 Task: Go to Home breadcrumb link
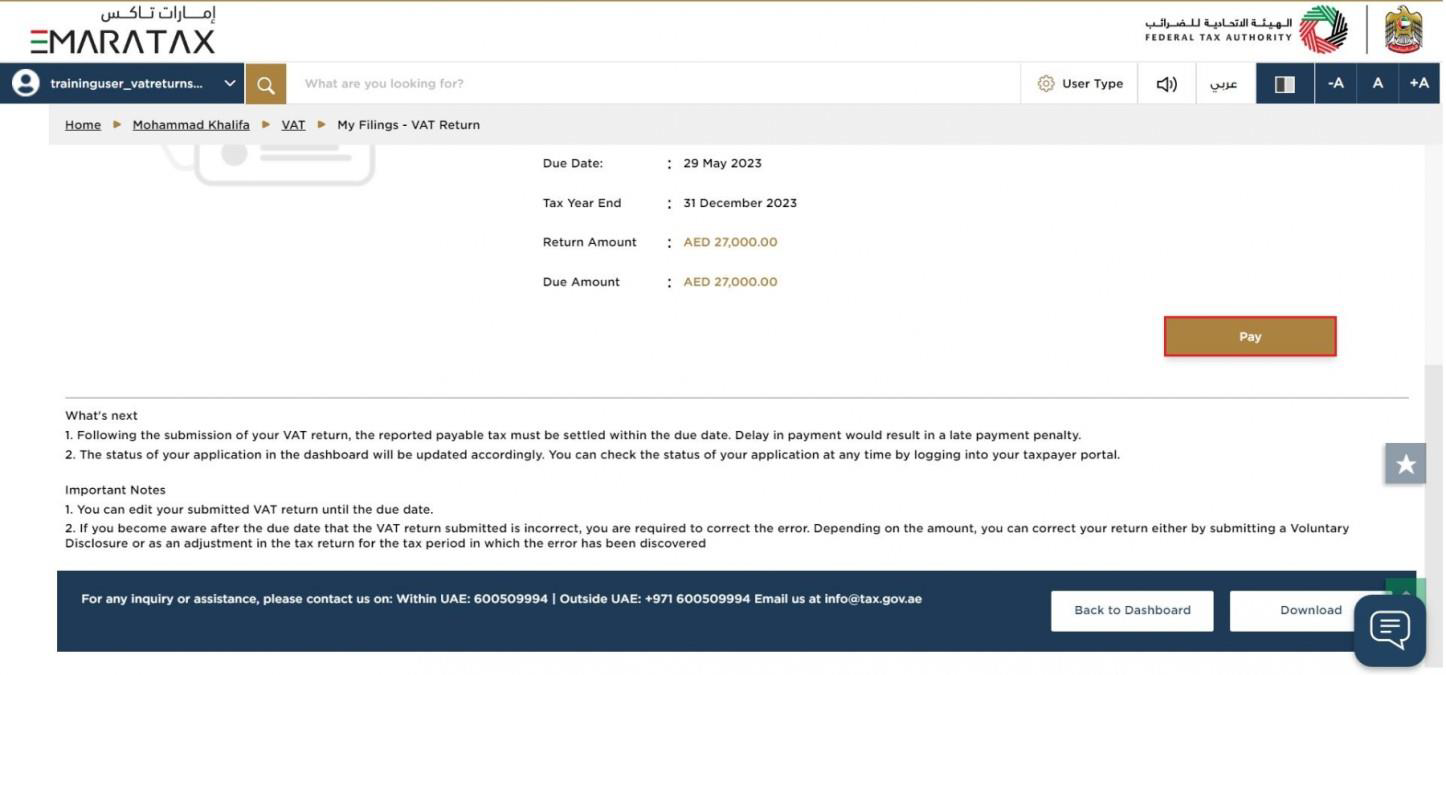tap(83, 125)
